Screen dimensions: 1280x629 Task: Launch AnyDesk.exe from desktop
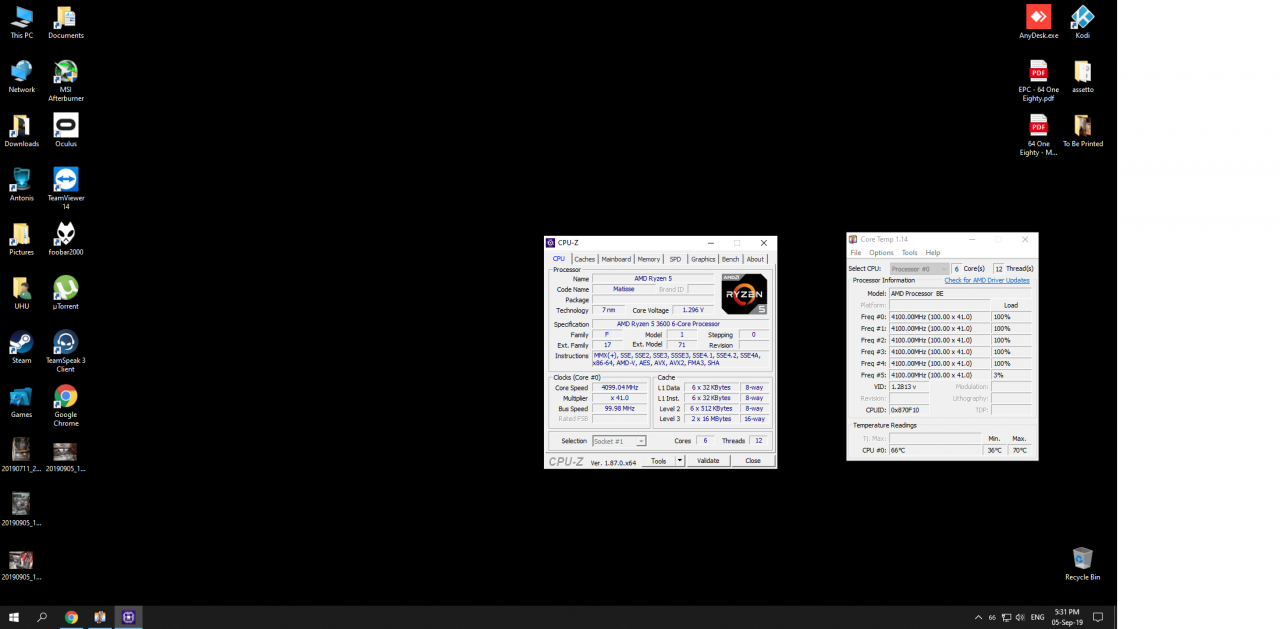coord(1038,22)
